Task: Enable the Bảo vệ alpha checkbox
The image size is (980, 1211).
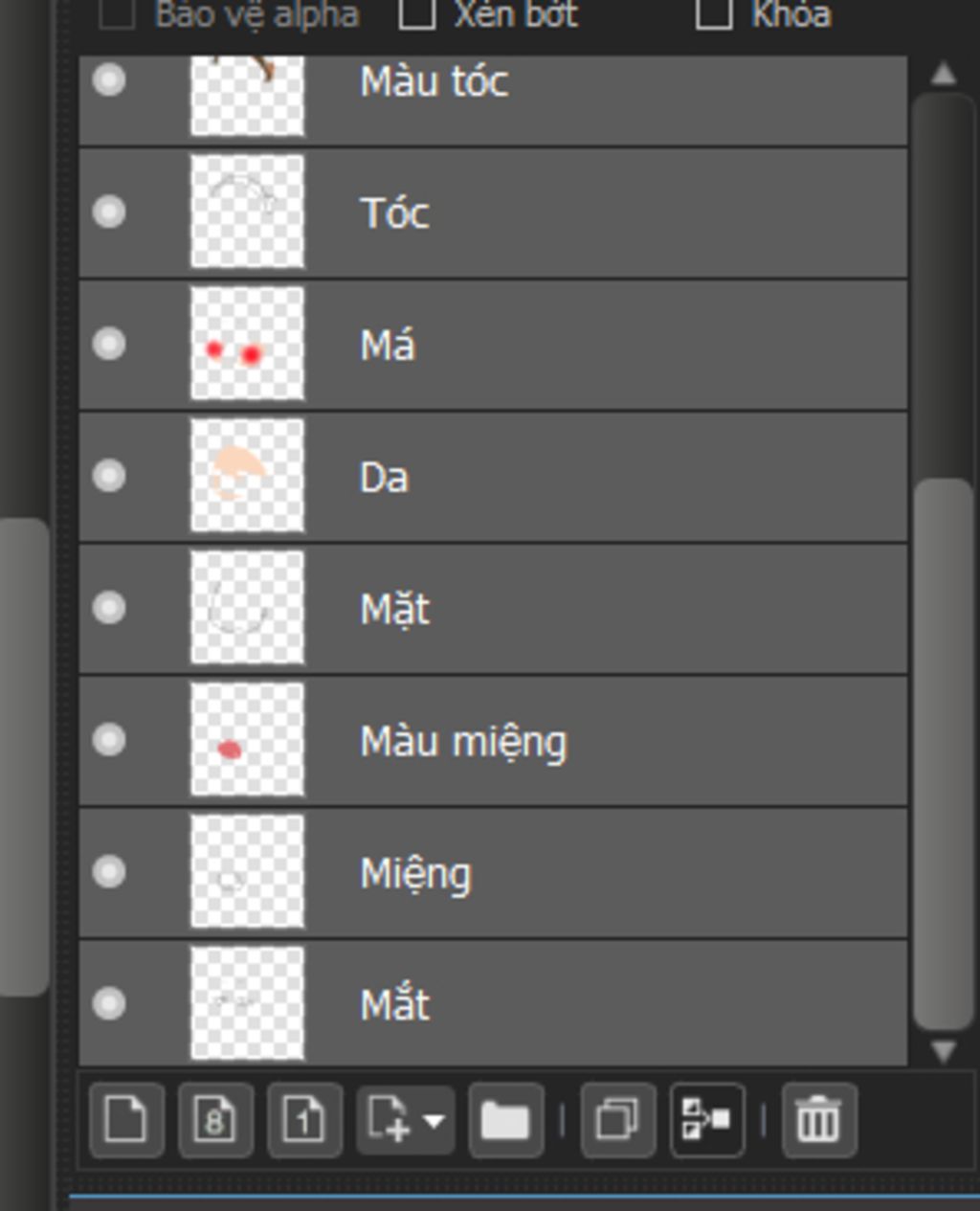Action: pos(118,14)
